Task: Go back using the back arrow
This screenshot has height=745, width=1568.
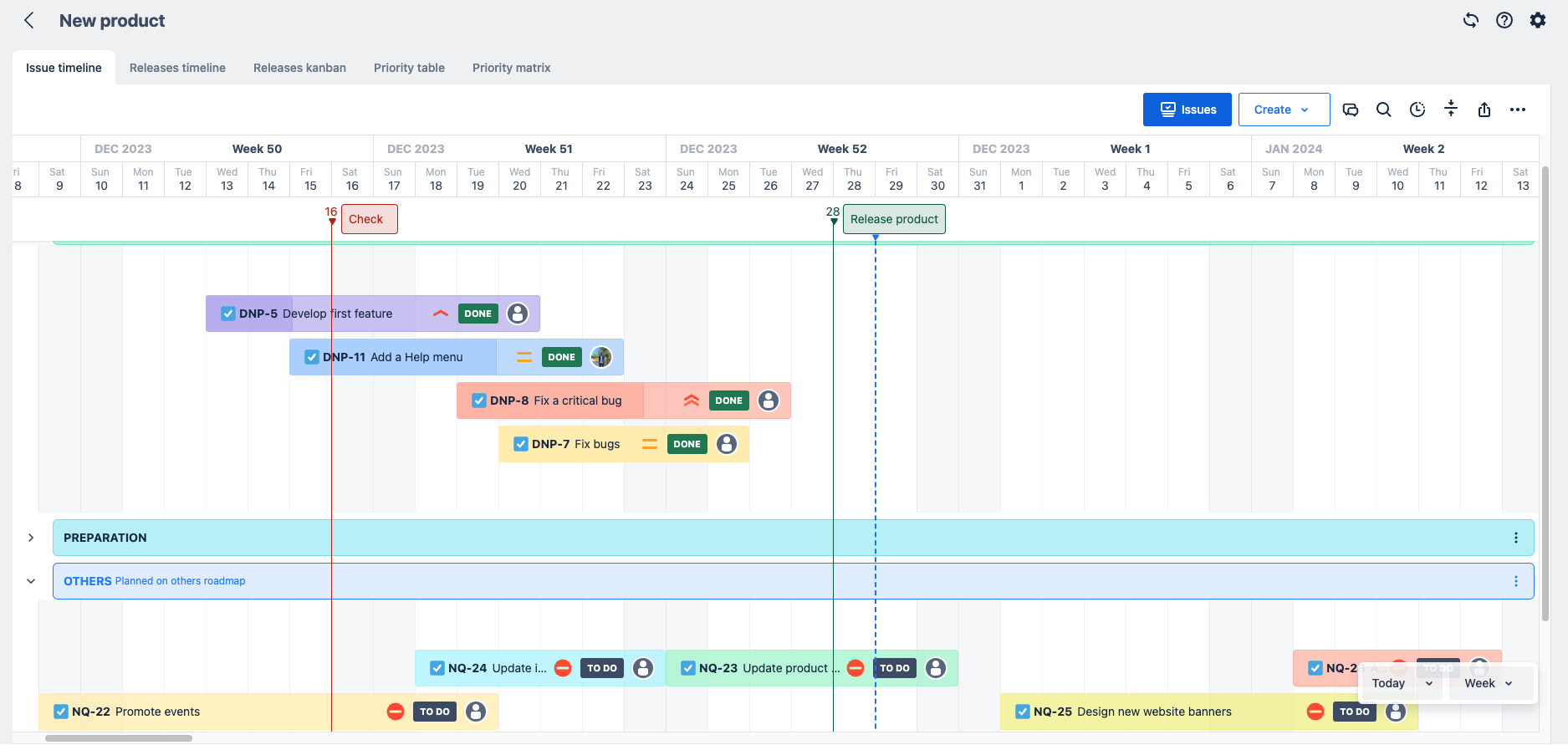Action: 29,21
